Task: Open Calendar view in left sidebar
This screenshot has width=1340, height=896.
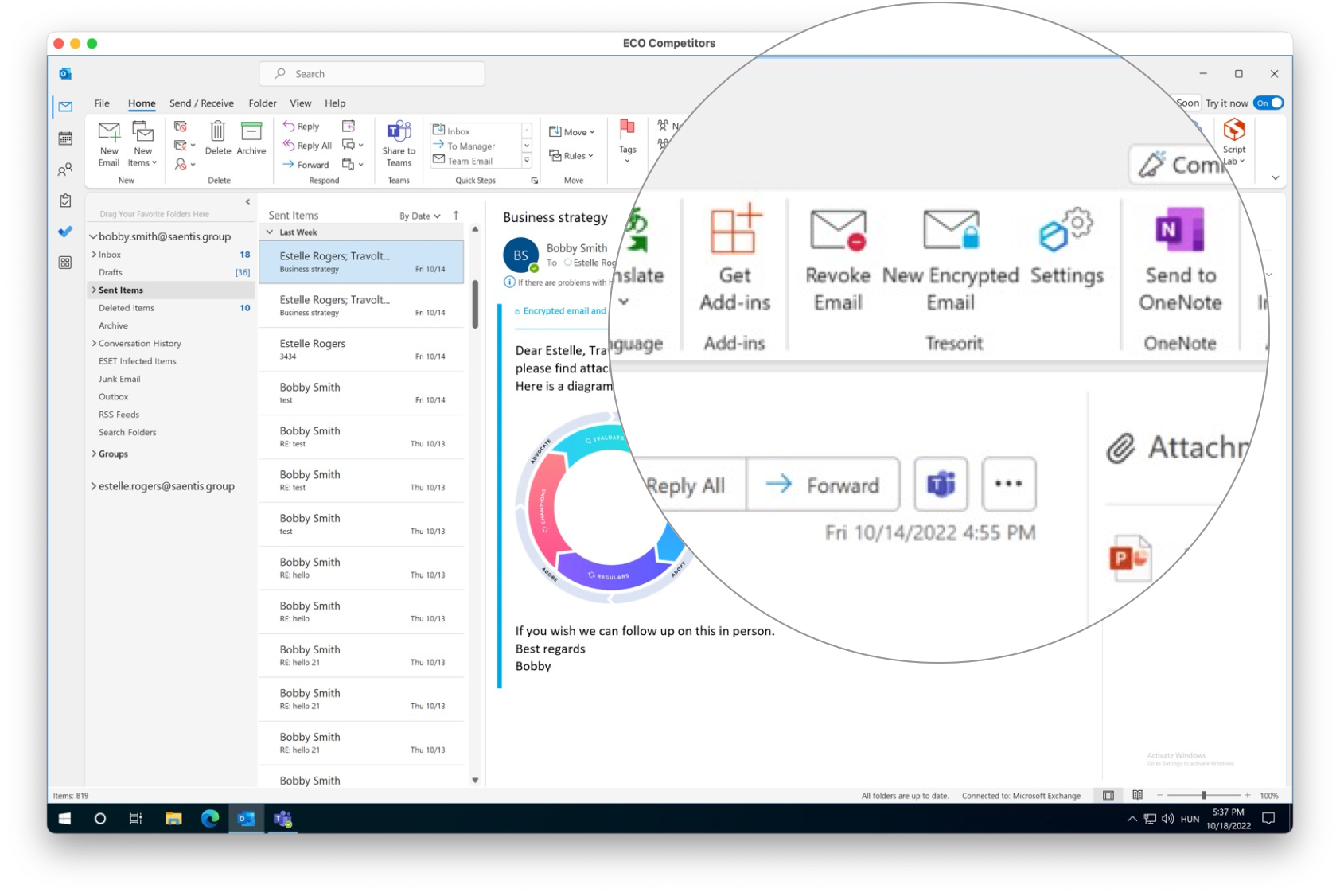Action: pos(65,138)
